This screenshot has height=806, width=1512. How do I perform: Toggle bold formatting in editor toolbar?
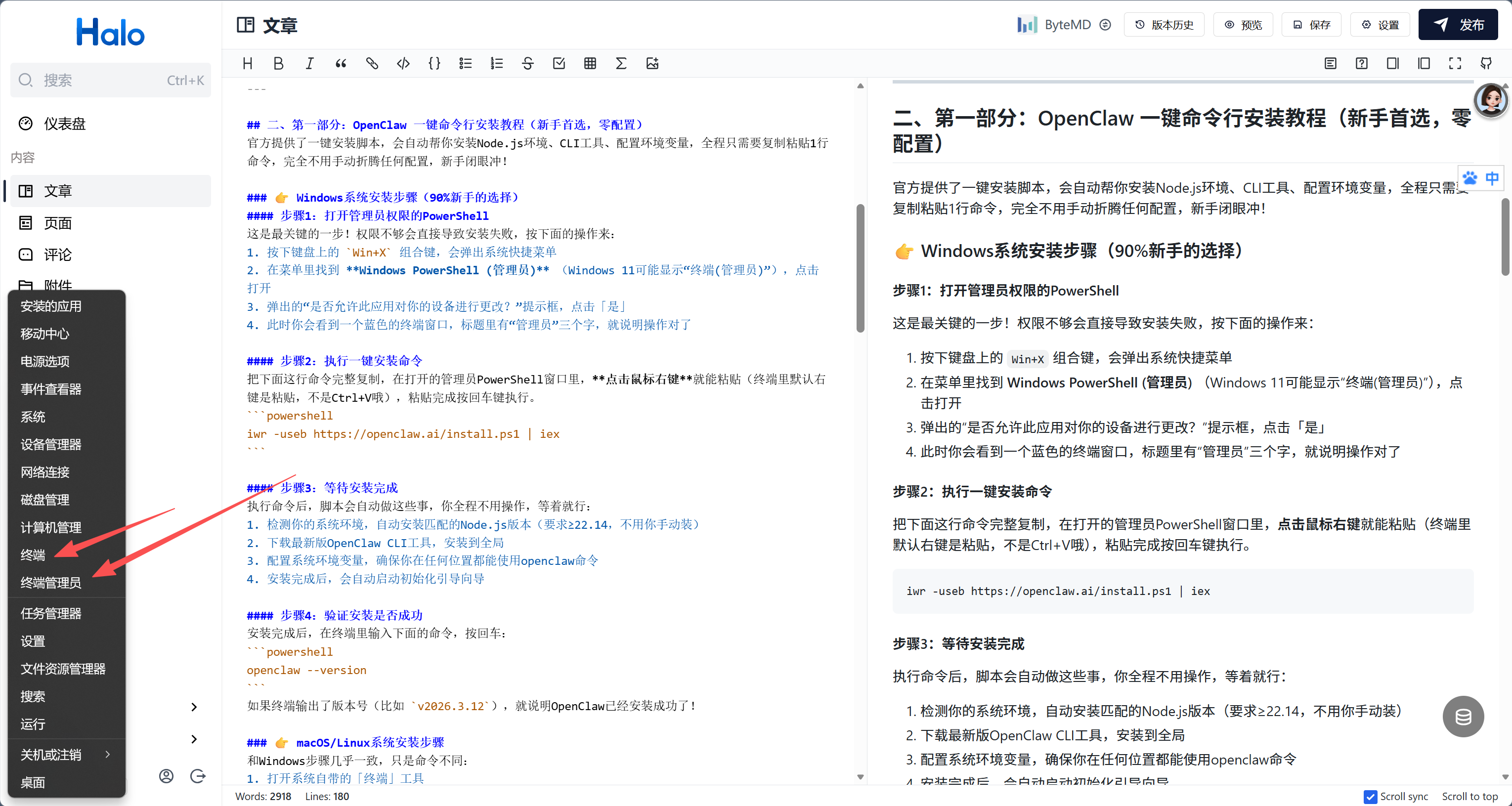pos(278,63)
